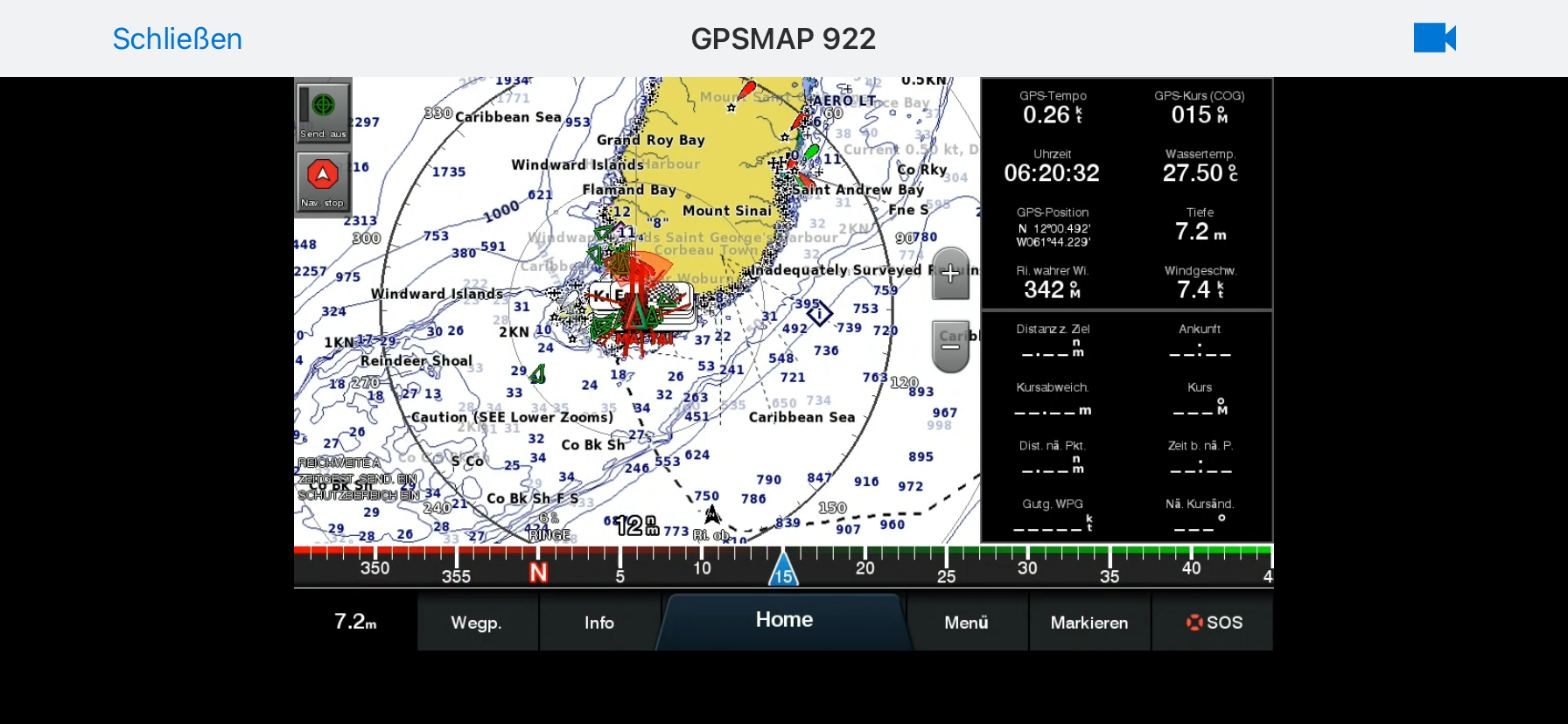Tap the SOS lifebuoy button

[x=1213, y=623]
